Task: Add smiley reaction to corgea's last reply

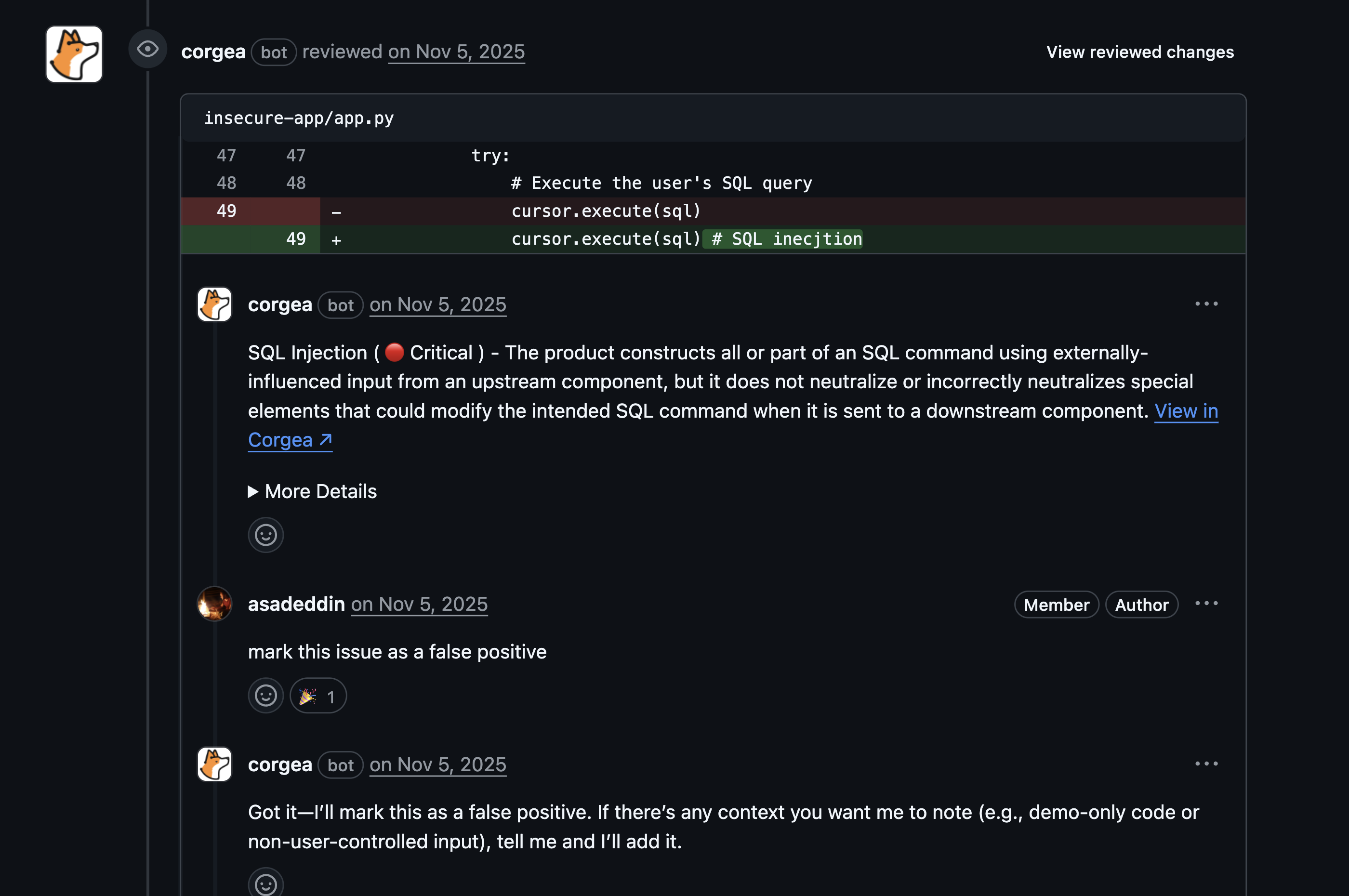Action: click(x=265, y=883)
